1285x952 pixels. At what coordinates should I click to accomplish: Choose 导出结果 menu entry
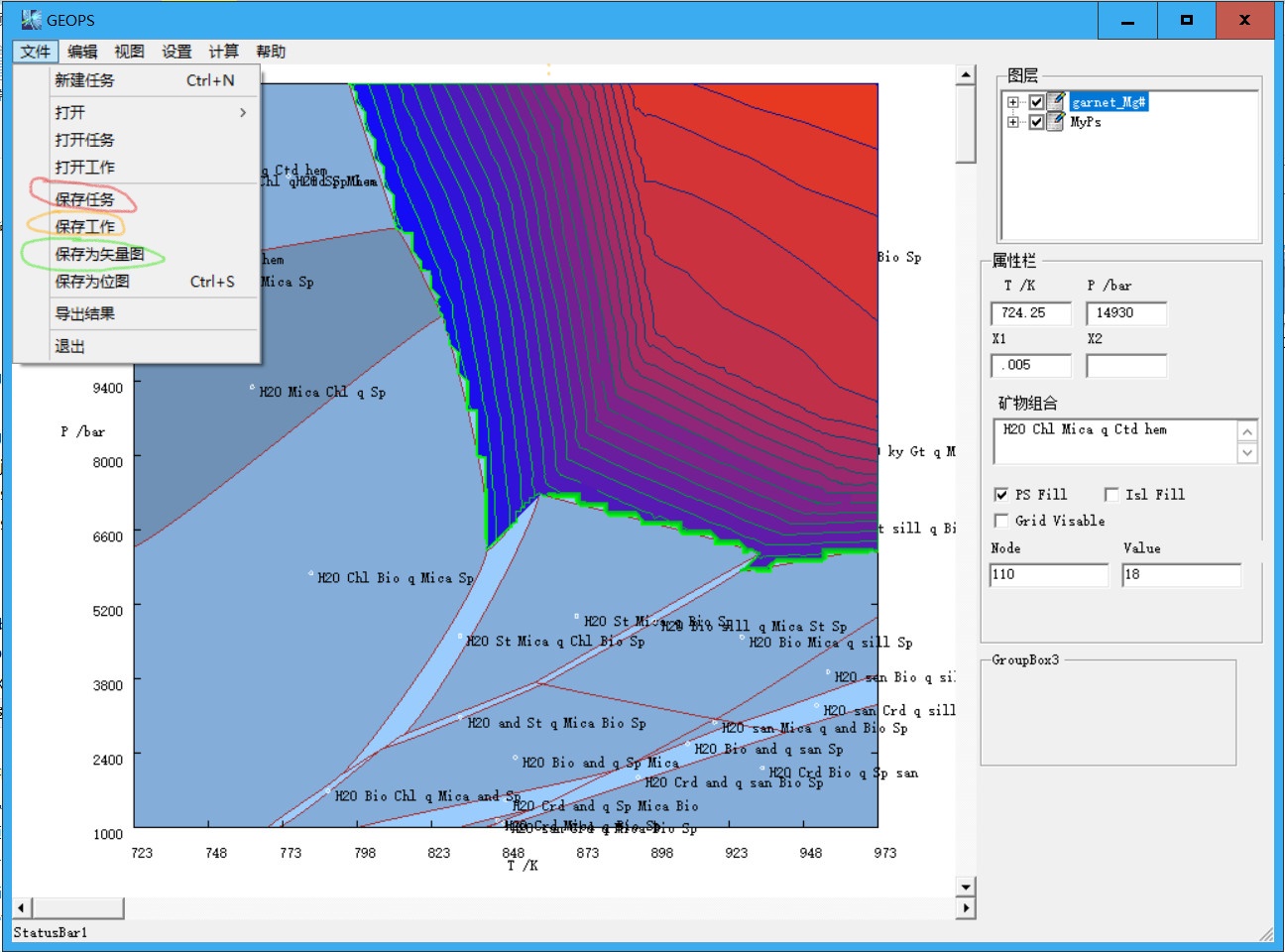(x=84, y=314)
